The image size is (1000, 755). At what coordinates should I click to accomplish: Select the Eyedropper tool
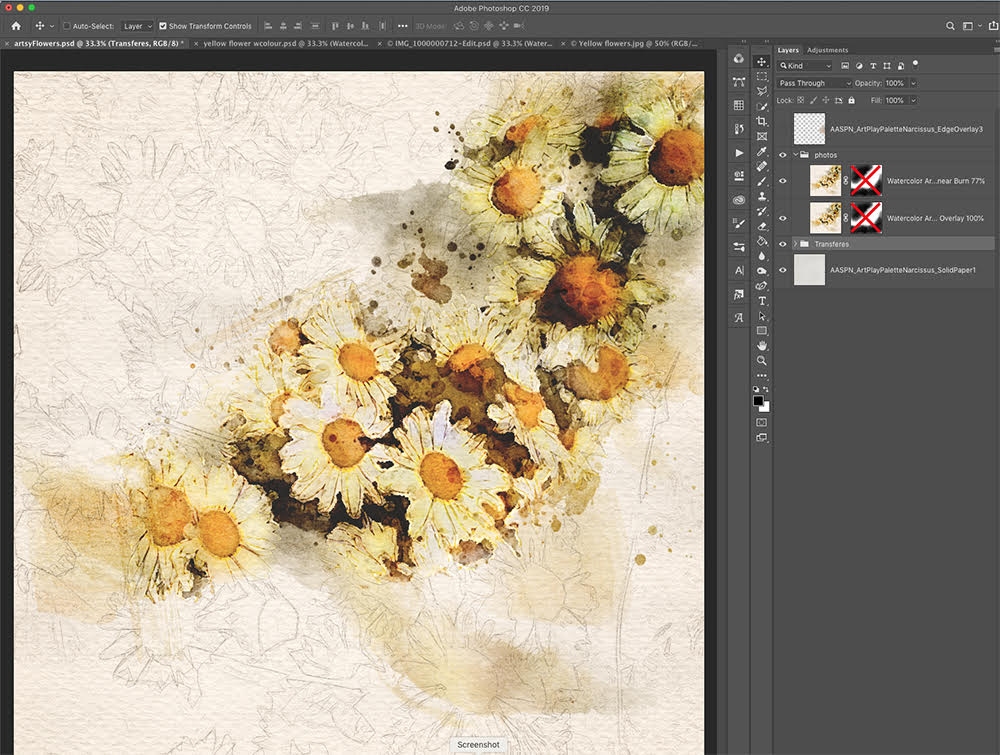click(x=761, y=151)
